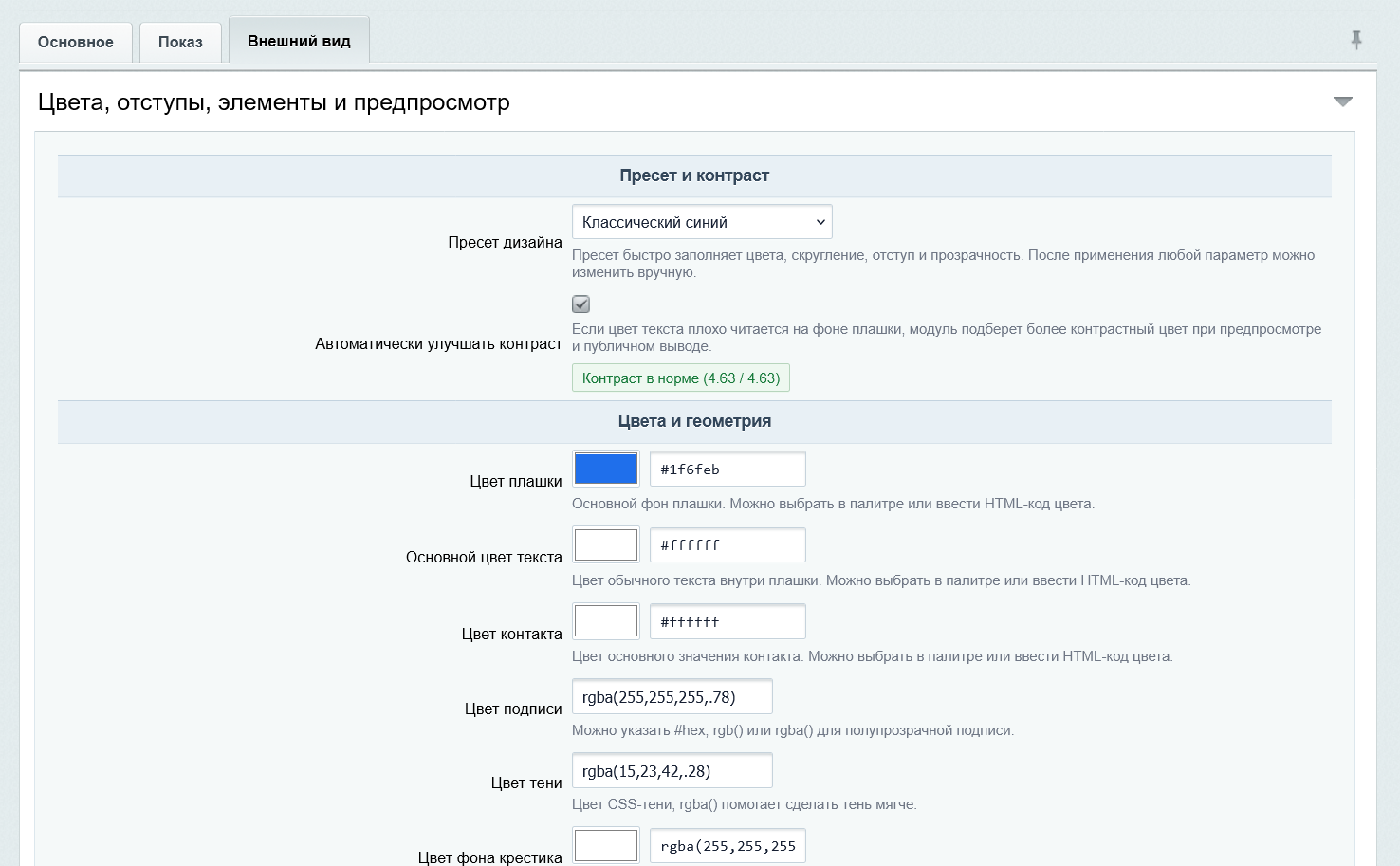Click the Контраст в норме status badge
The width and height of the screenshot is (1400, 866).
click(x=681, y=378)
